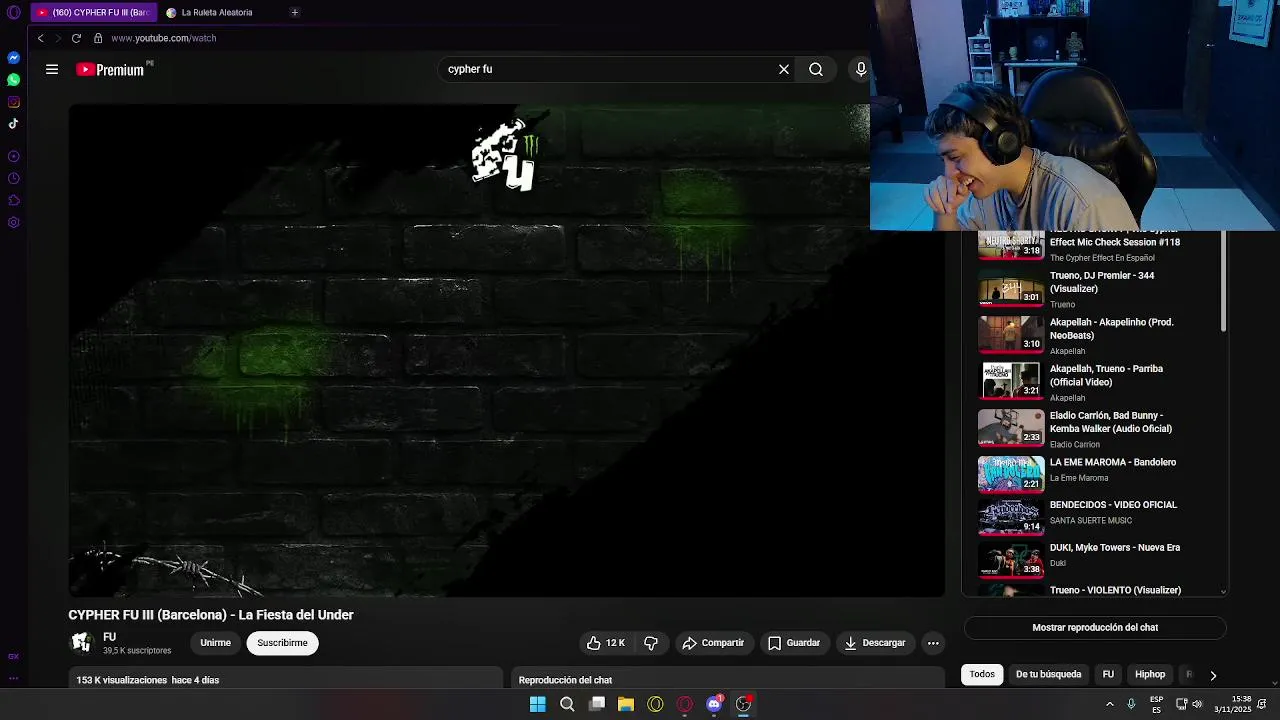Play the CYPHER FU III video player
The height and width of the screenshot is (720, 1280).
click(x=506, y=350)
